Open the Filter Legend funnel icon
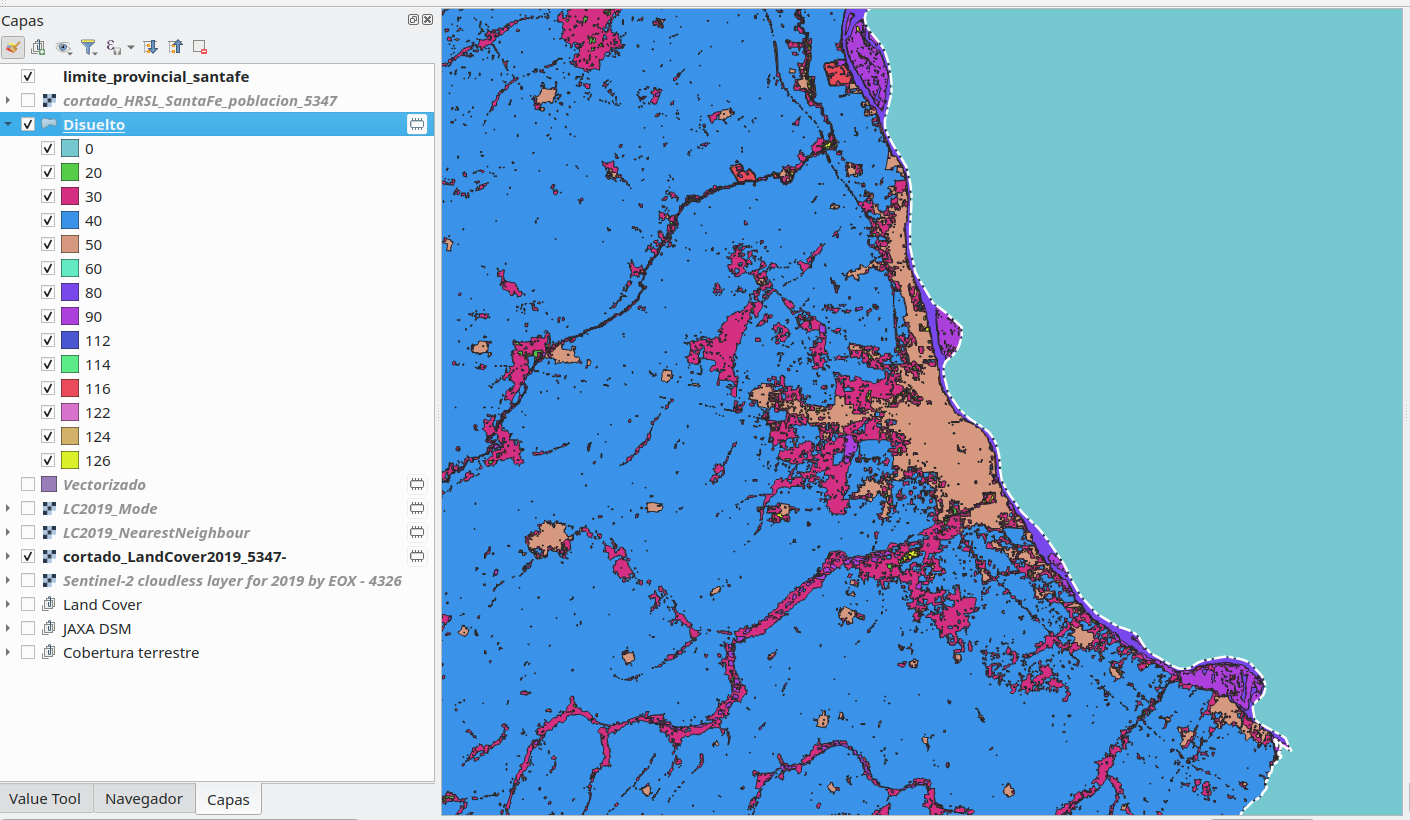Viewport: 1410px width, 820px height. [88, 47]
